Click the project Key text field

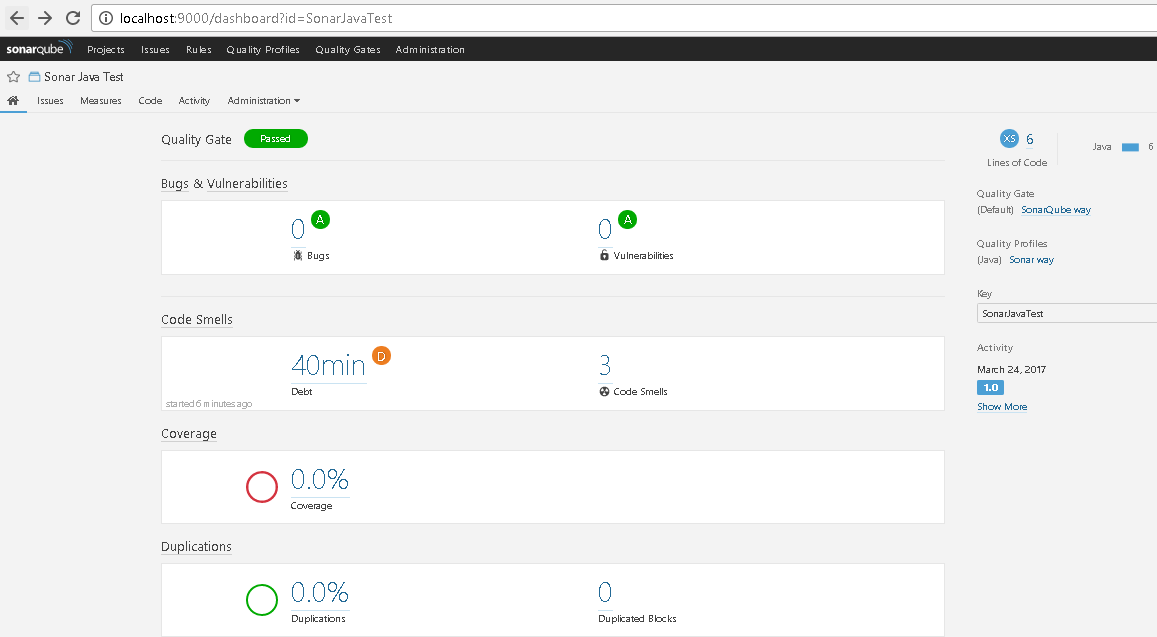tap(1066, 313)
